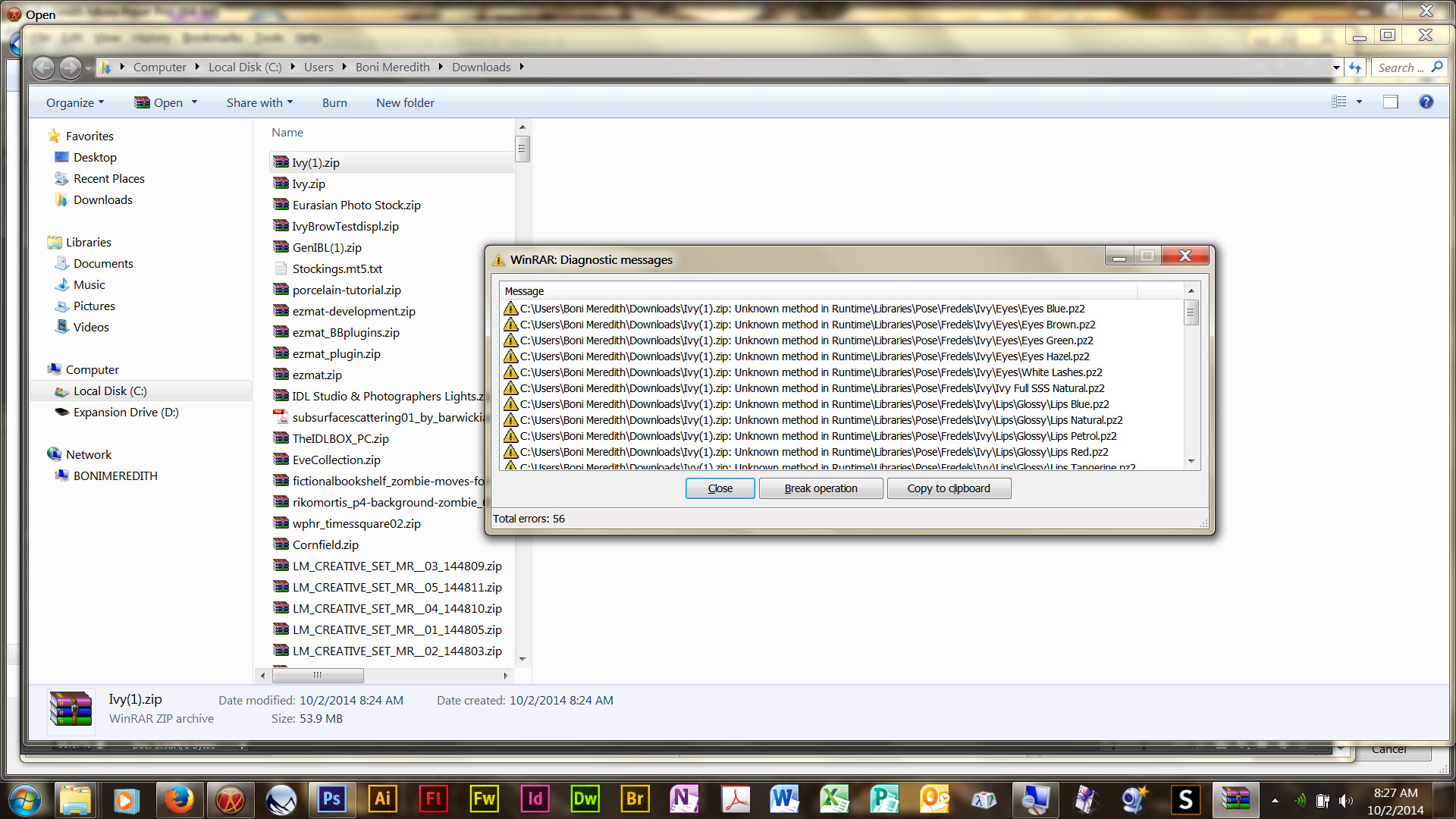Click the Copy to clipboard button
The height and width of the screenshot is (819, 1456).
pos(948,488)
